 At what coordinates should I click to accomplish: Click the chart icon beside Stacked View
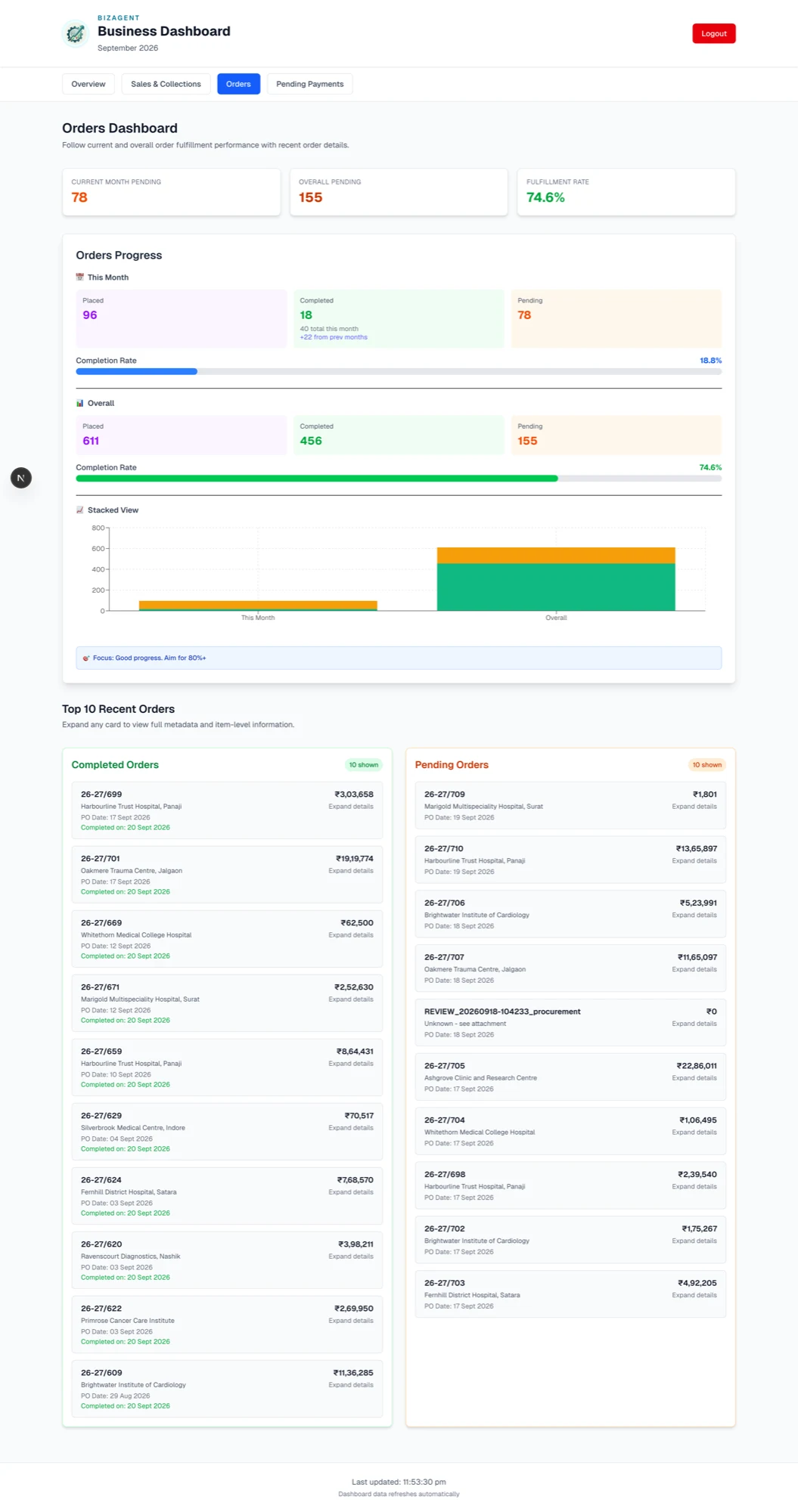pyautogui.click(x=79, y=510)
